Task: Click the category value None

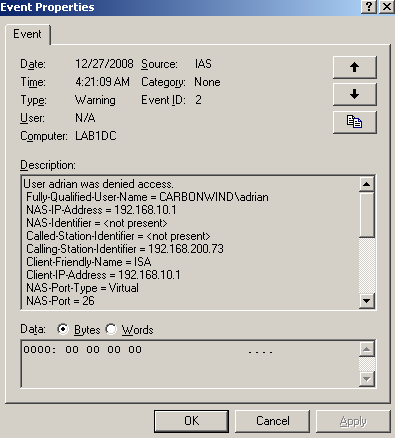Action: (207, 82)
